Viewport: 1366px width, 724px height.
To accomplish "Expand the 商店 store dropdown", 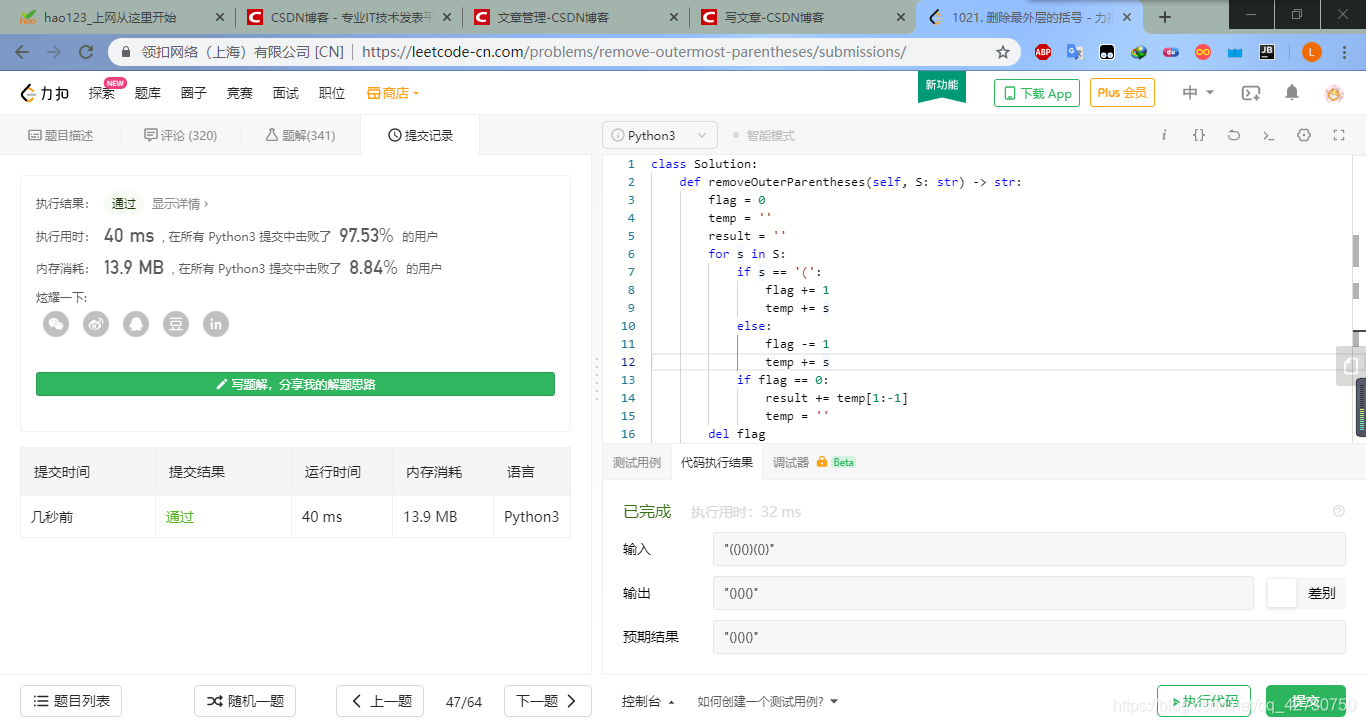I will [x=393, y=93].
